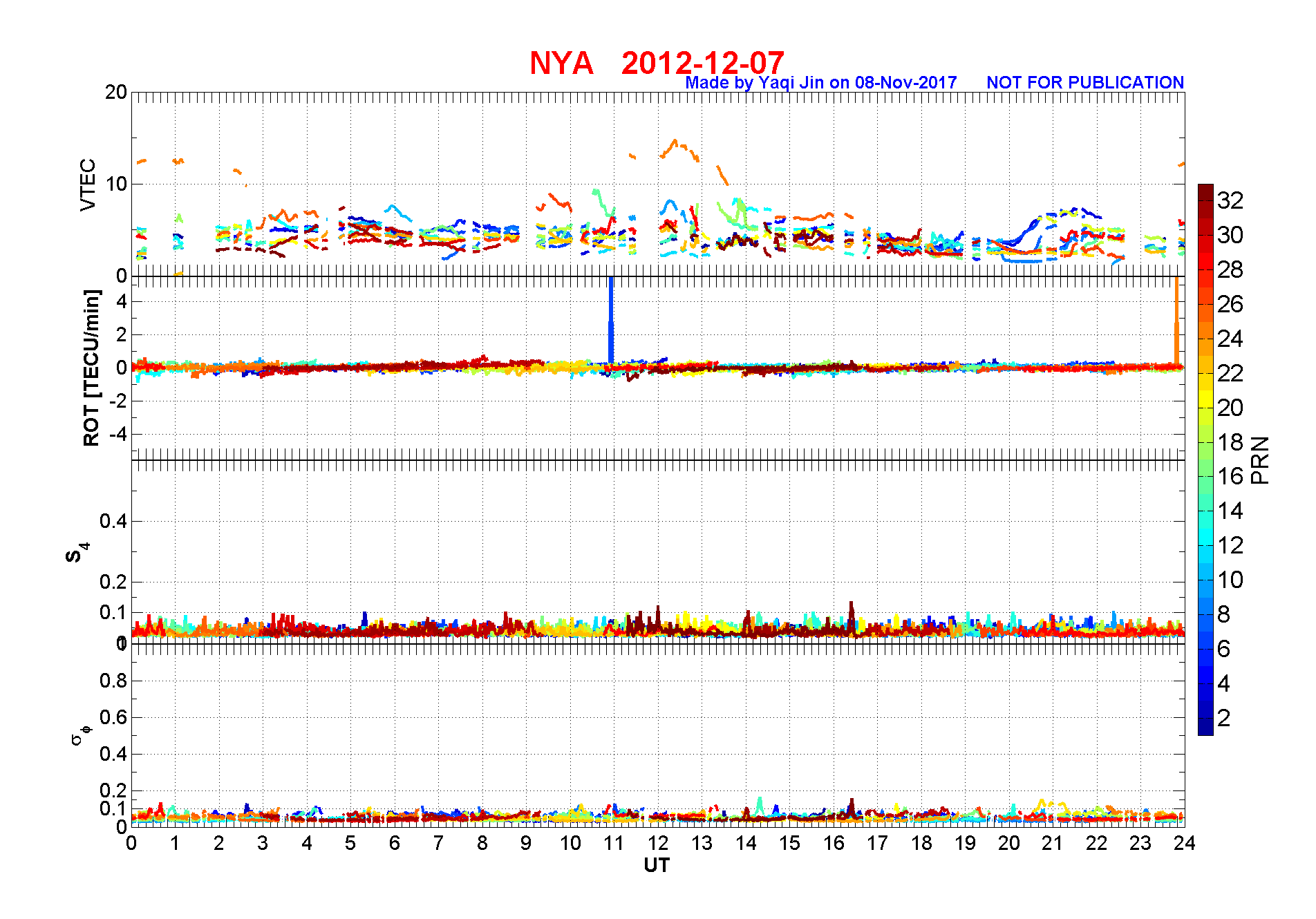Click colorbar tick label 10
Screen dimensions: 1316x919
1230,580
